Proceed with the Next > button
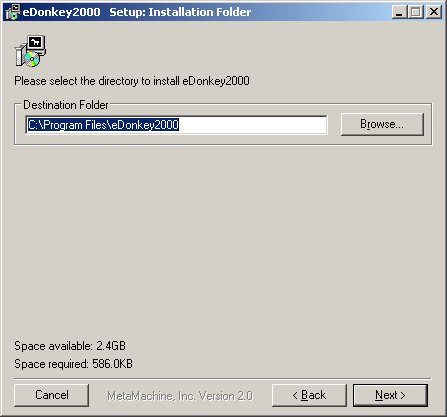This screenshot has width=447, height=417. tap(390, 395)
